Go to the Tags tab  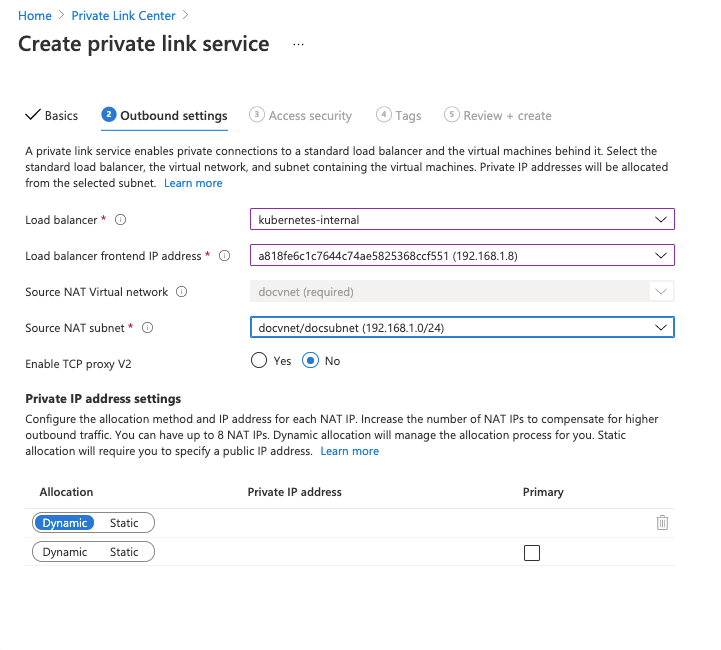click(399, 115)
